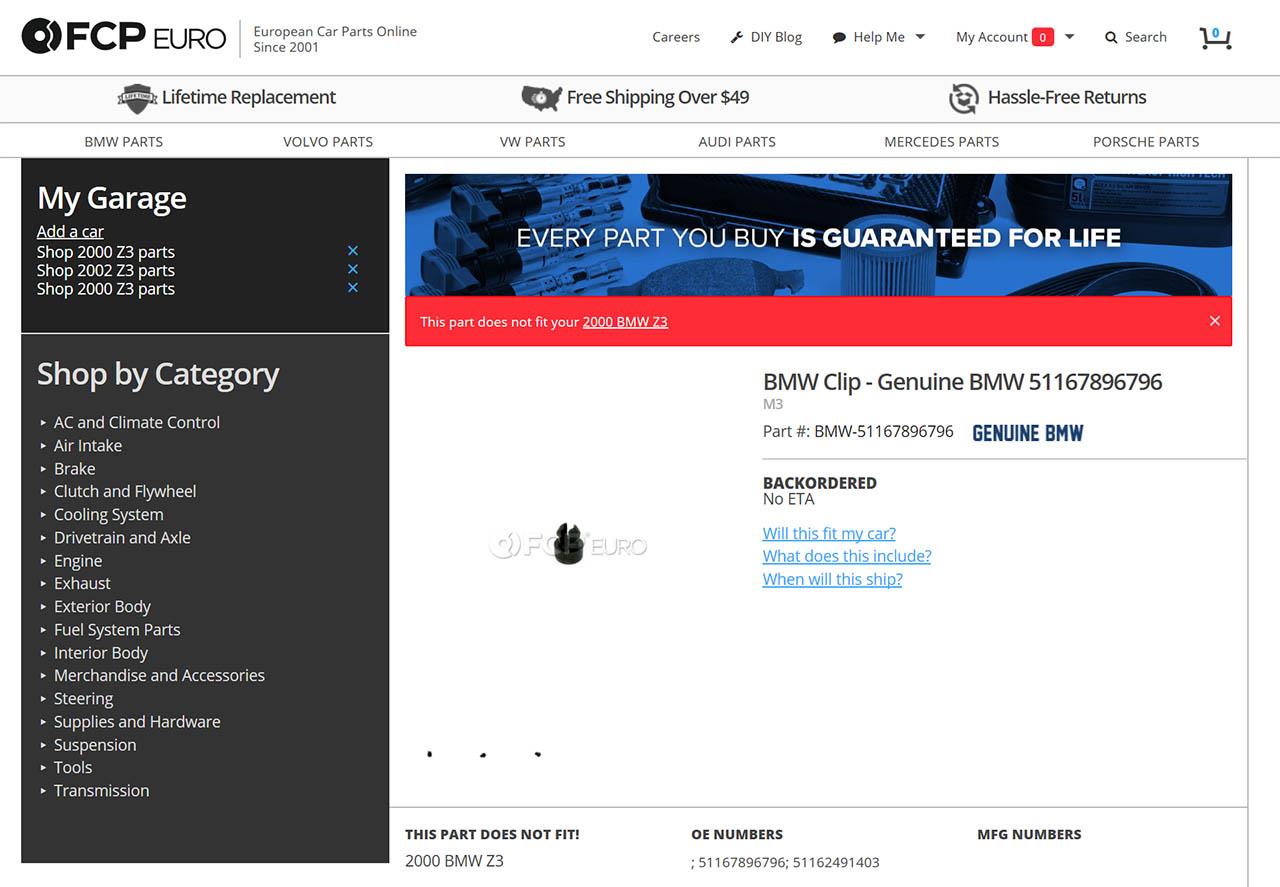The image size is (1280, 887).
Task: Expand the Help Me dropdown arrow
Action: click(x=920, y=37)
